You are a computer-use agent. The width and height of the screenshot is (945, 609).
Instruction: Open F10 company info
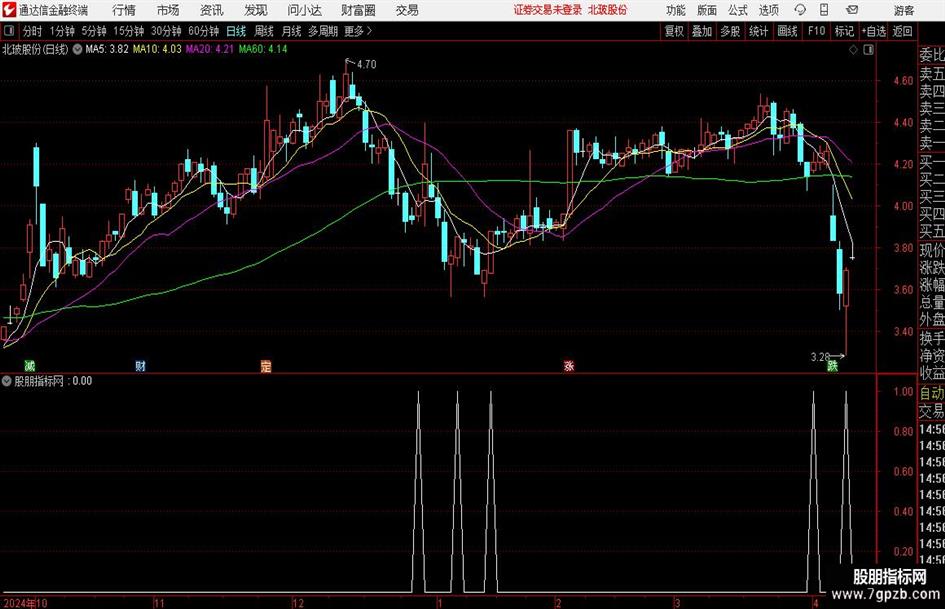[x=817, y=31]
